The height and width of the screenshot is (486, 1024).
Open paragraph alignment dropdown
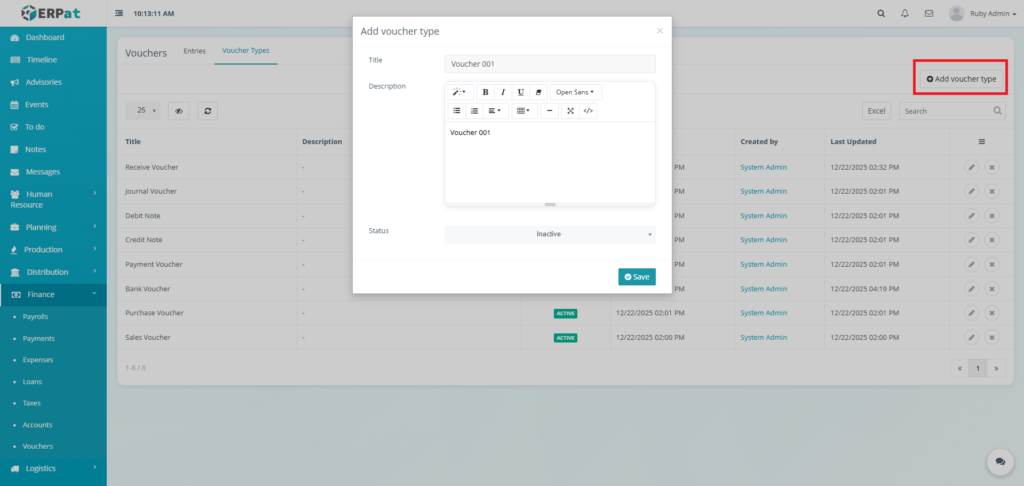click(x=495, y=111)
